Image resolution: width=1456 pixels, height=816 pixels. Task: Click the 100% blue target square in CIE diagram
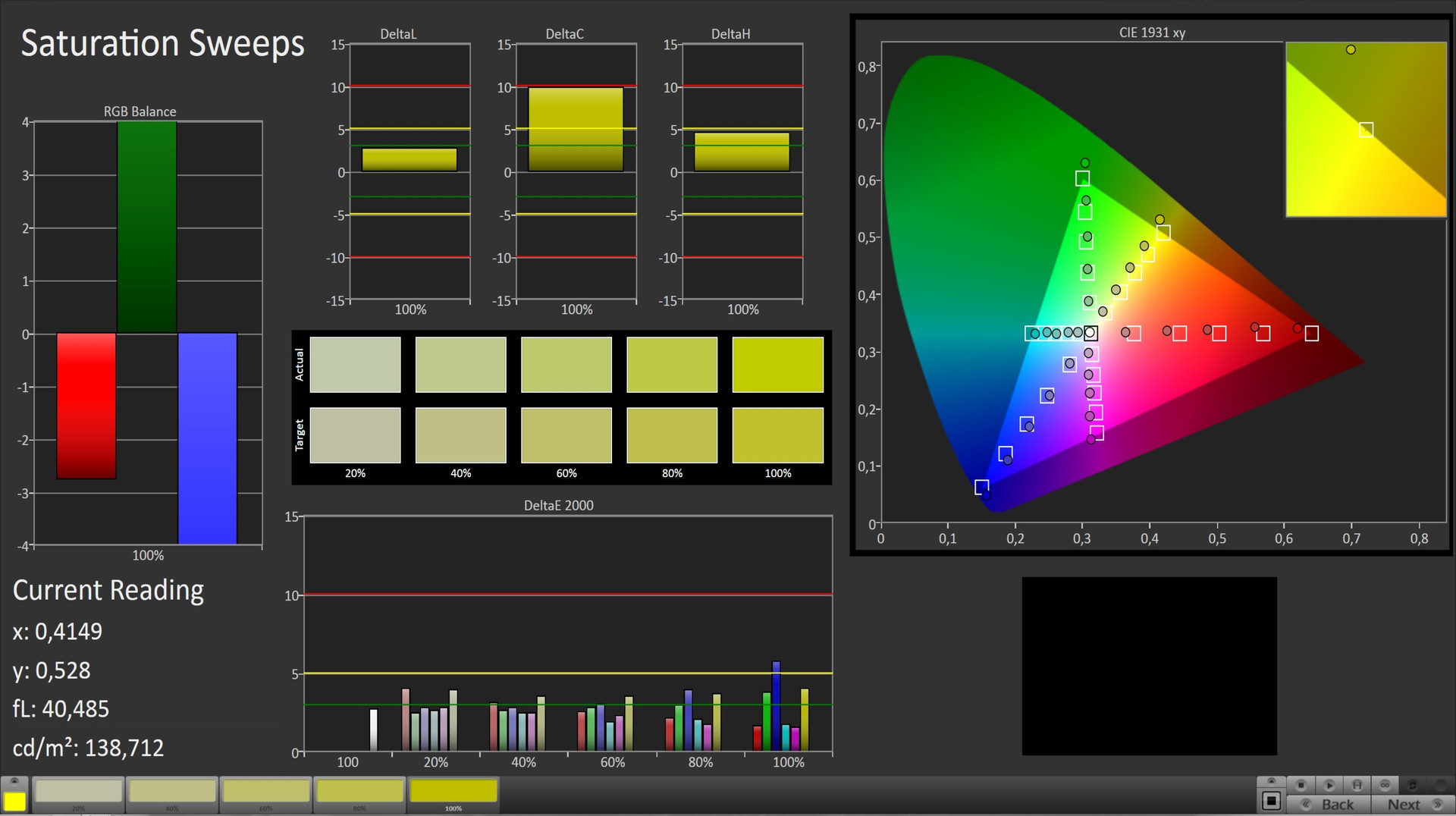click(x=981, y=487)
